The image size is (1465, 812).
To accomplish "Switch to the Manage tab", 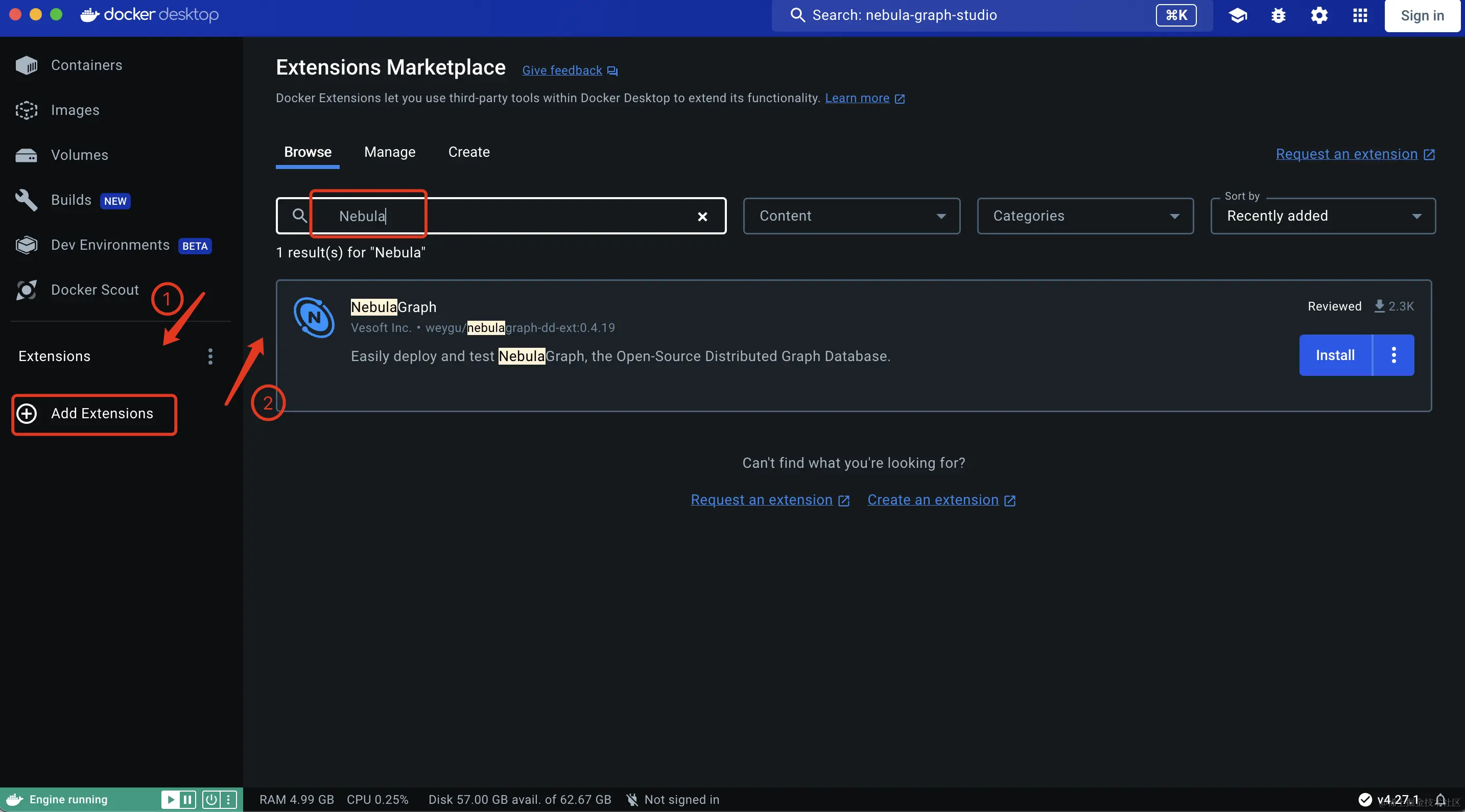I will click(x=390, y=152).
